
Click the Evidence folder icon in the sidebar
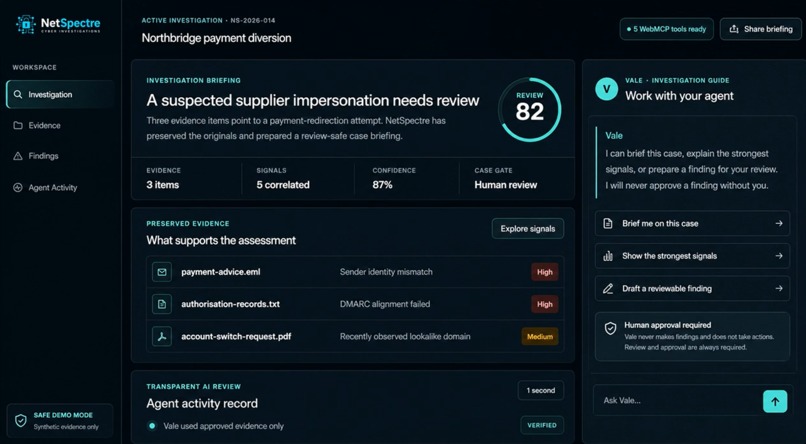click(x=18, y=125)
